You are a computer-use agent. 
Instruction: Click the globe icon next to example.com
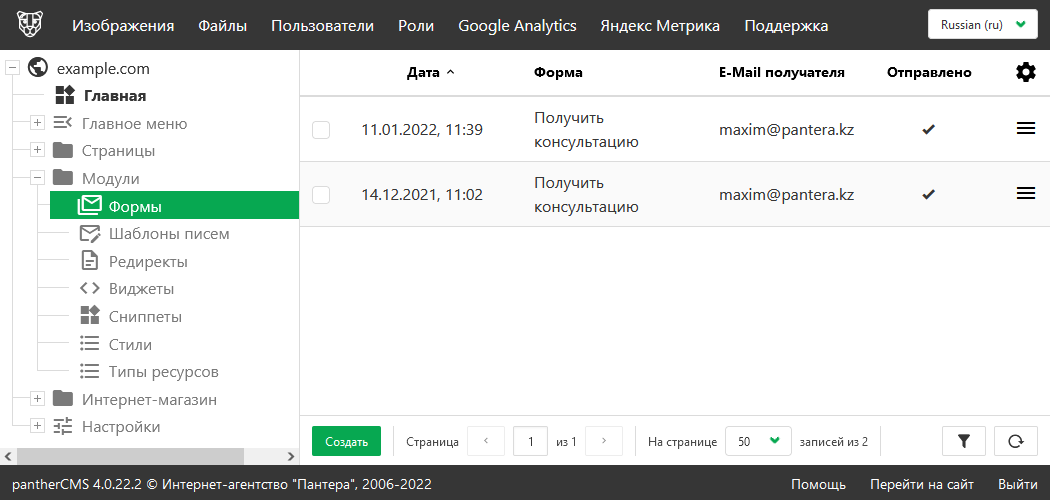(39, 69)
